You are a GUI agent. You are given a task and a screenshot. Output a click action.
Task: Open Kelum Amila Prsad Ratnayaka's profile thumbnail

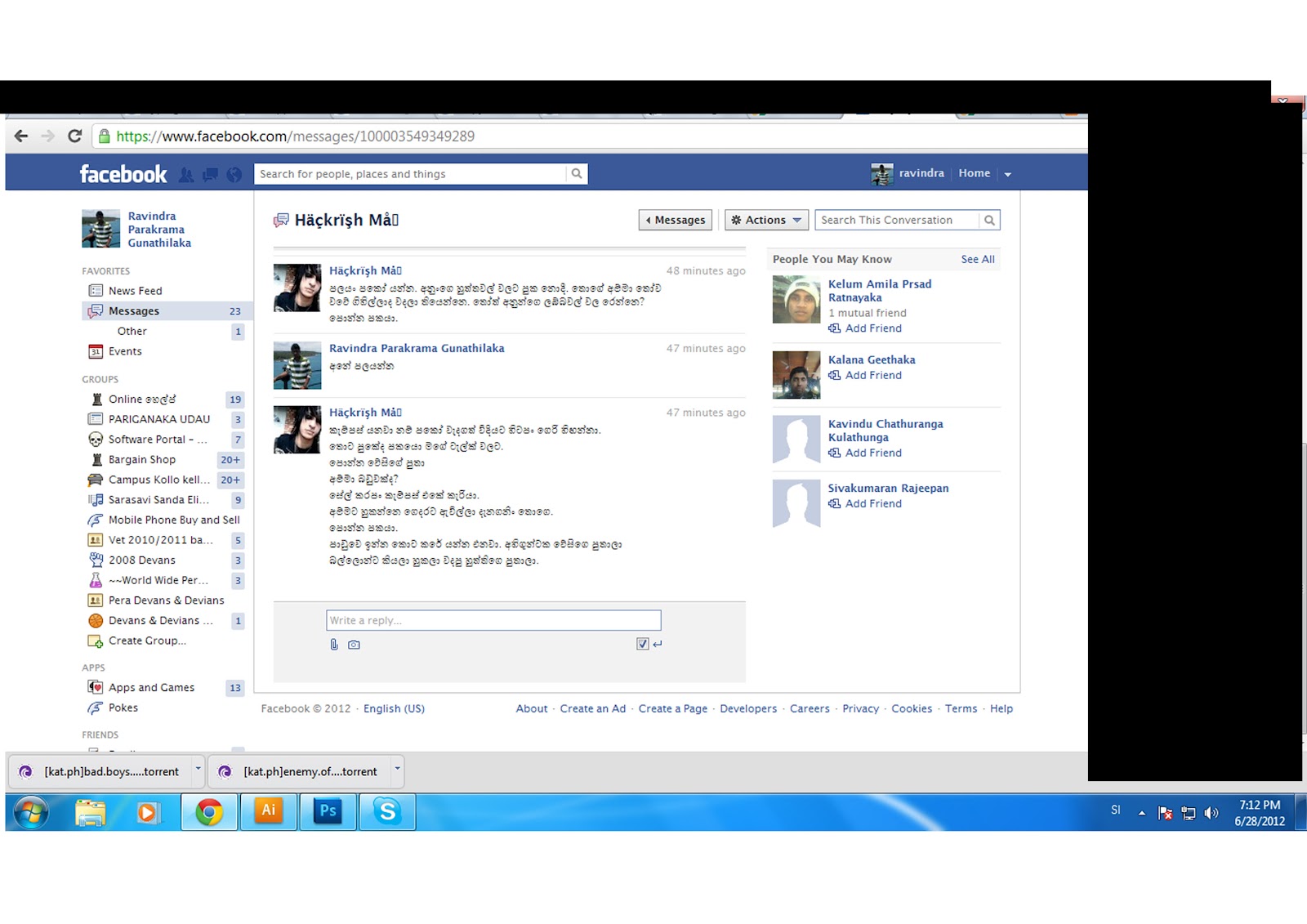[796, 300]
